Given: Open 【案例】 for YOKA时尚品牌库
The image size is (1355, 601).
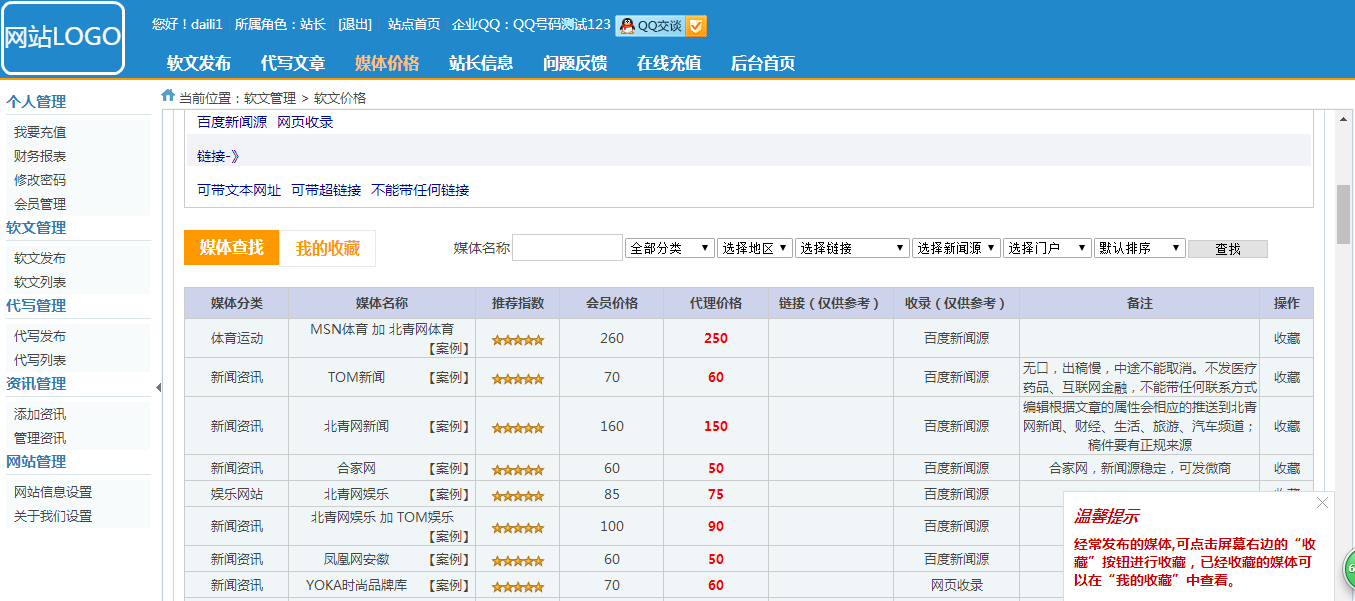Looking at the screenshot, I should click(449, 585).
